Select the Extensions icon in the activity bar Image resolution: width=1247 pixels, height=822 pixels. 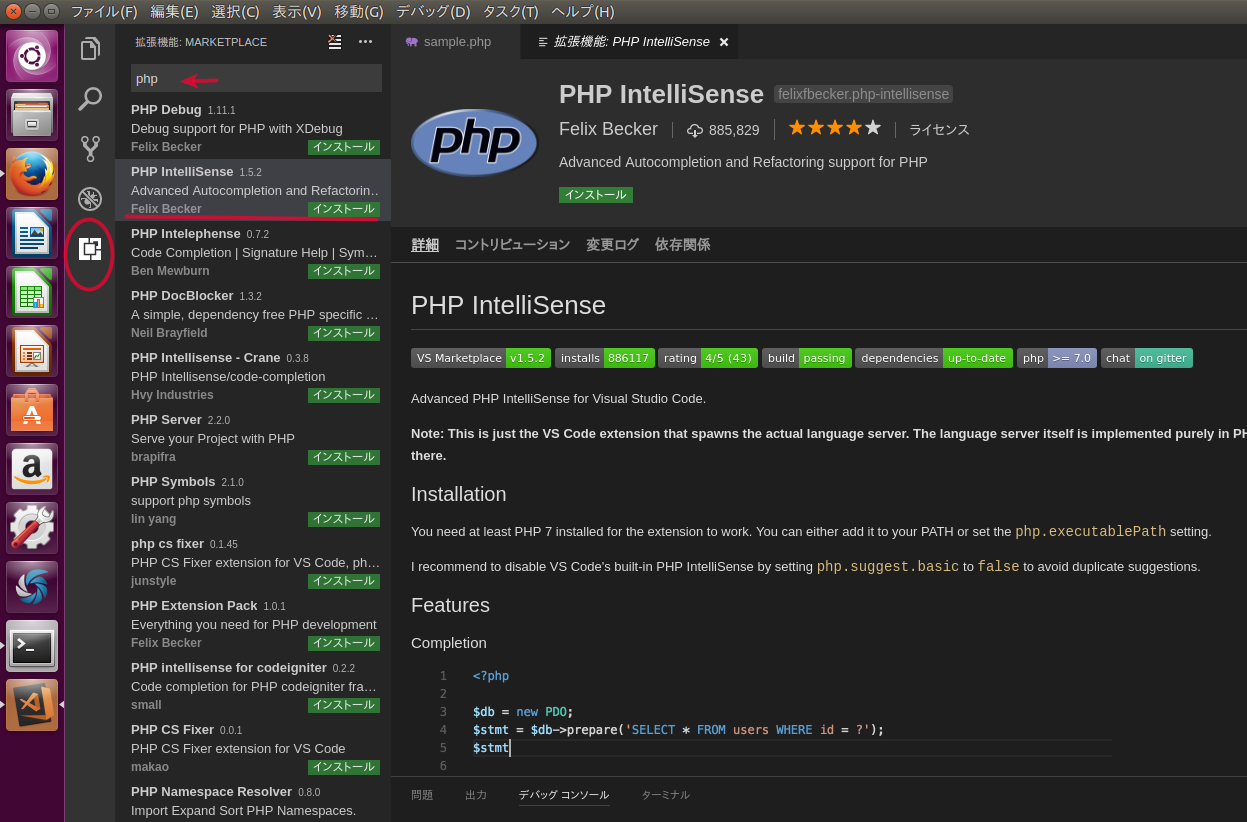(90, 253)
